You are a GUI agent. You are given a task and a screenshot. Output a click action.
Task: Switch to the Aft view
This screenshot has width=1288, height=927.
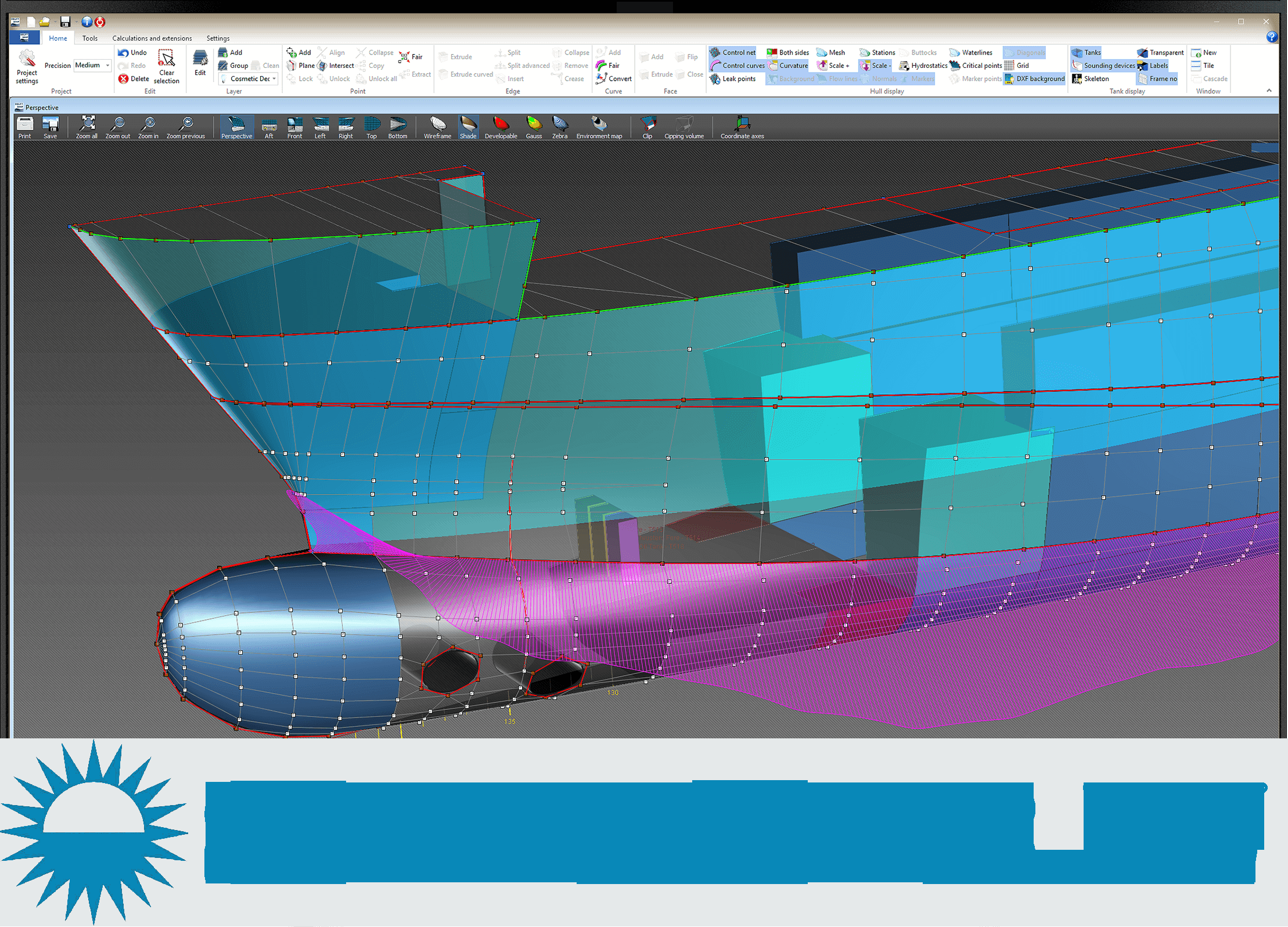[269, 127]
